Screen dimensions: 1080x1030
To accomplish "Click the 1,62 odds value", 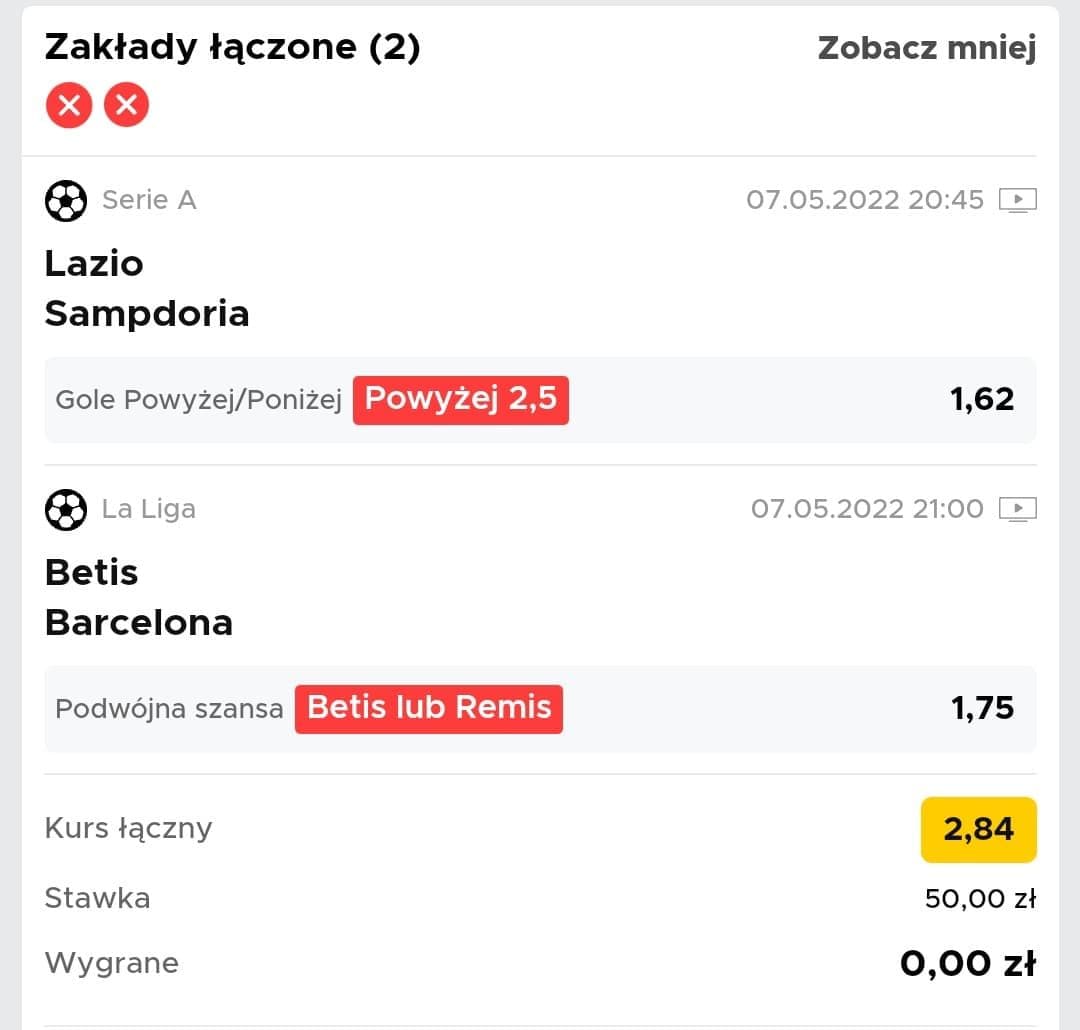I will click(982, 400).
